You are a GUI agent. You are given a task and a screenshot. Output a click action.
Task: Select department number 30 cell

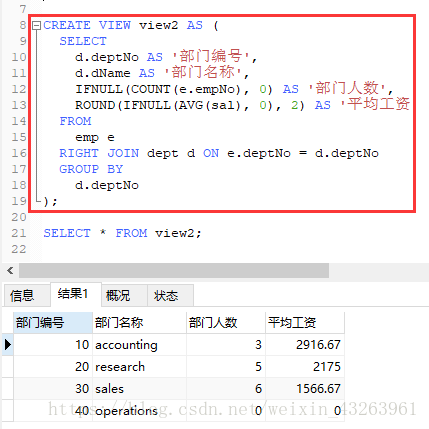tap(53, 389)
